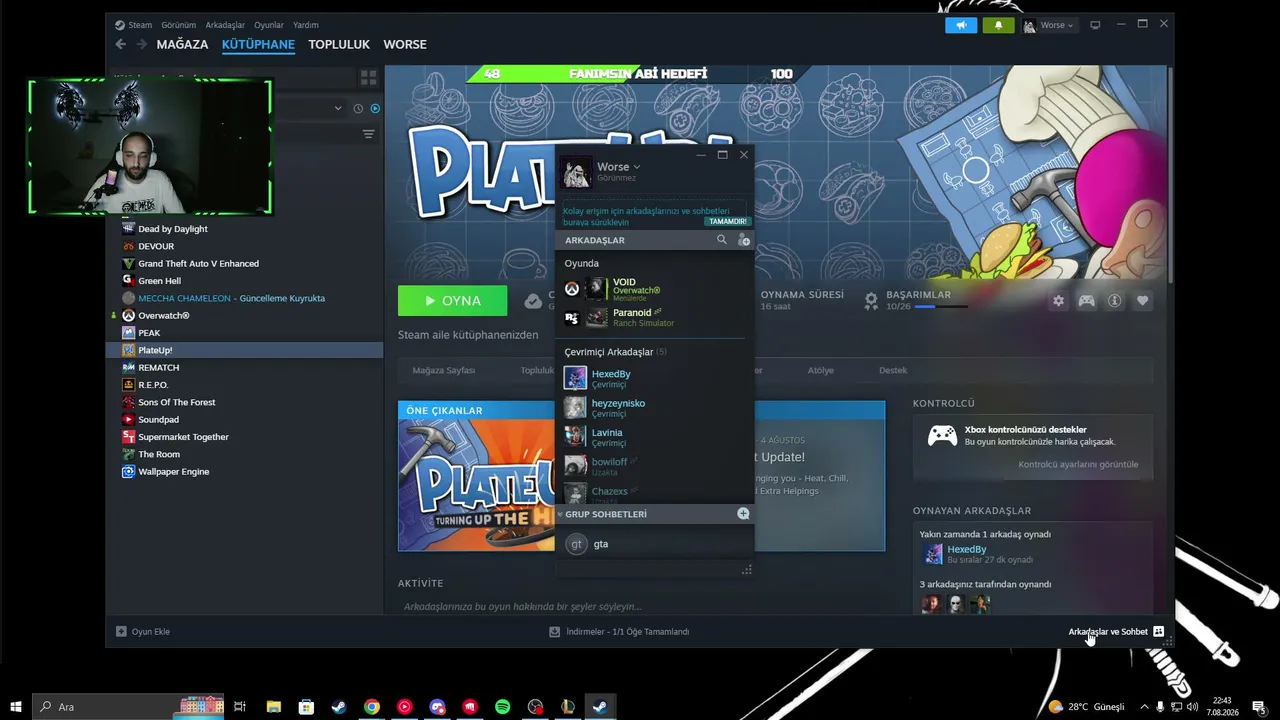Switch library to grid collections view
1280x720 pixels.
(368, 77)
